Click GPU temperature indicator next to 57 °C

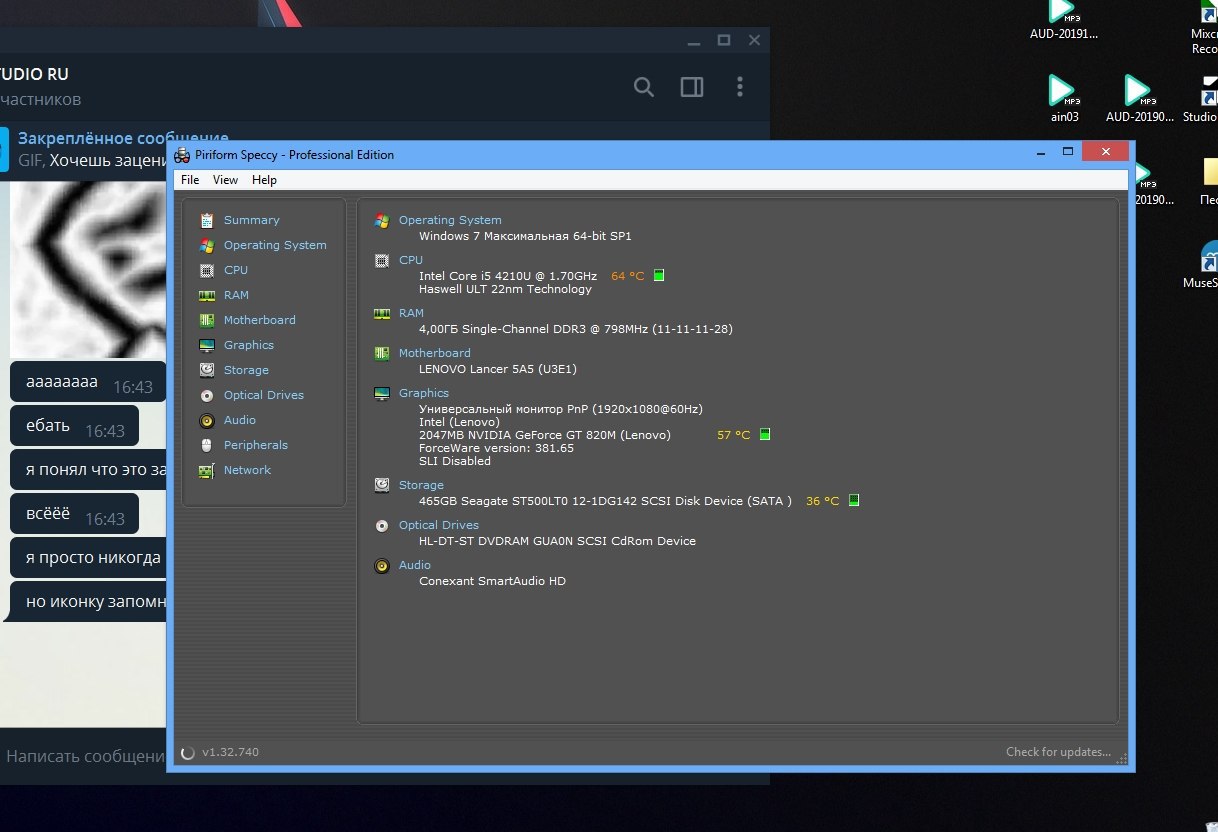(x=765, y=435)
